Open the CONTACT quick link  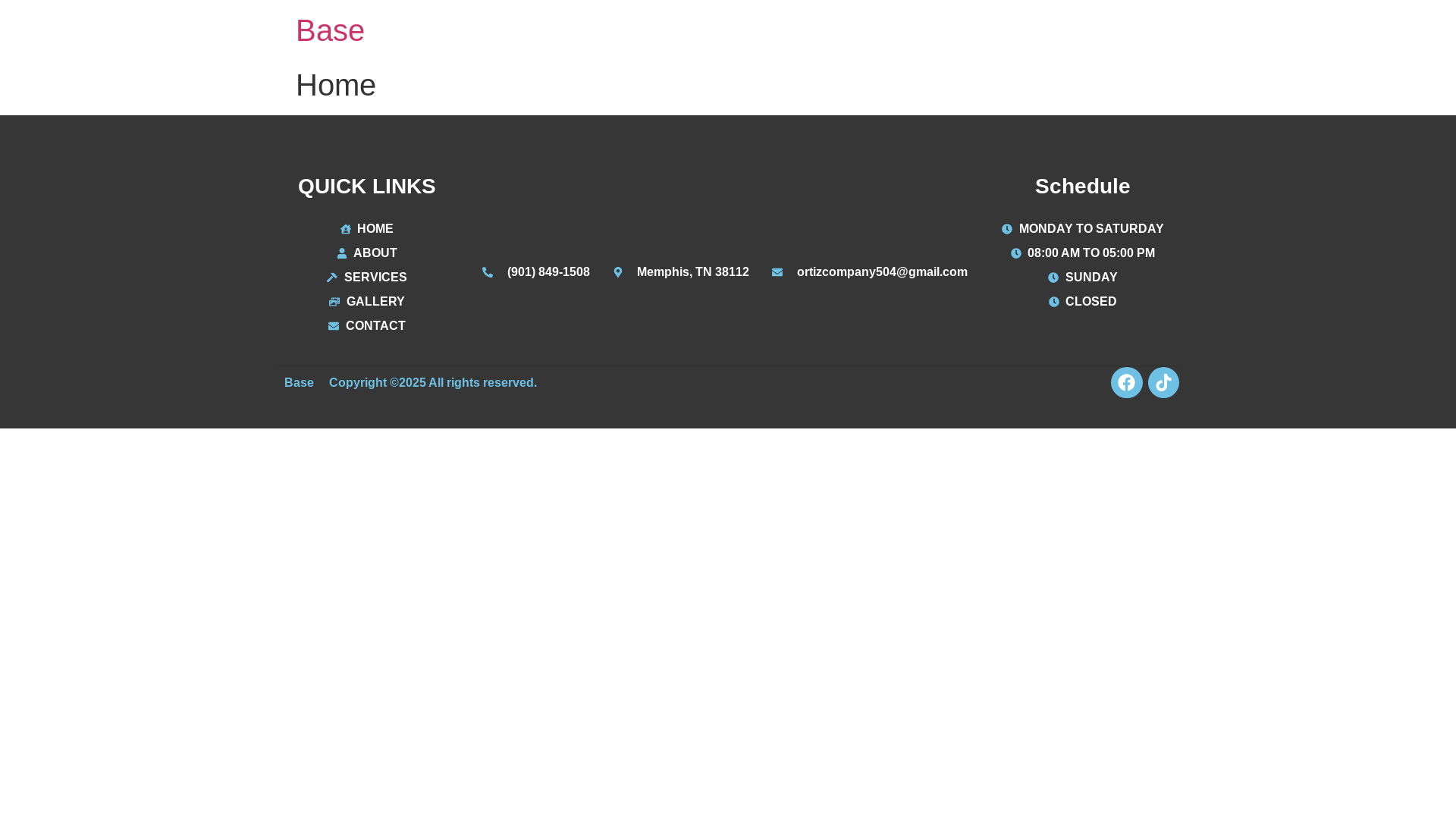375,326
